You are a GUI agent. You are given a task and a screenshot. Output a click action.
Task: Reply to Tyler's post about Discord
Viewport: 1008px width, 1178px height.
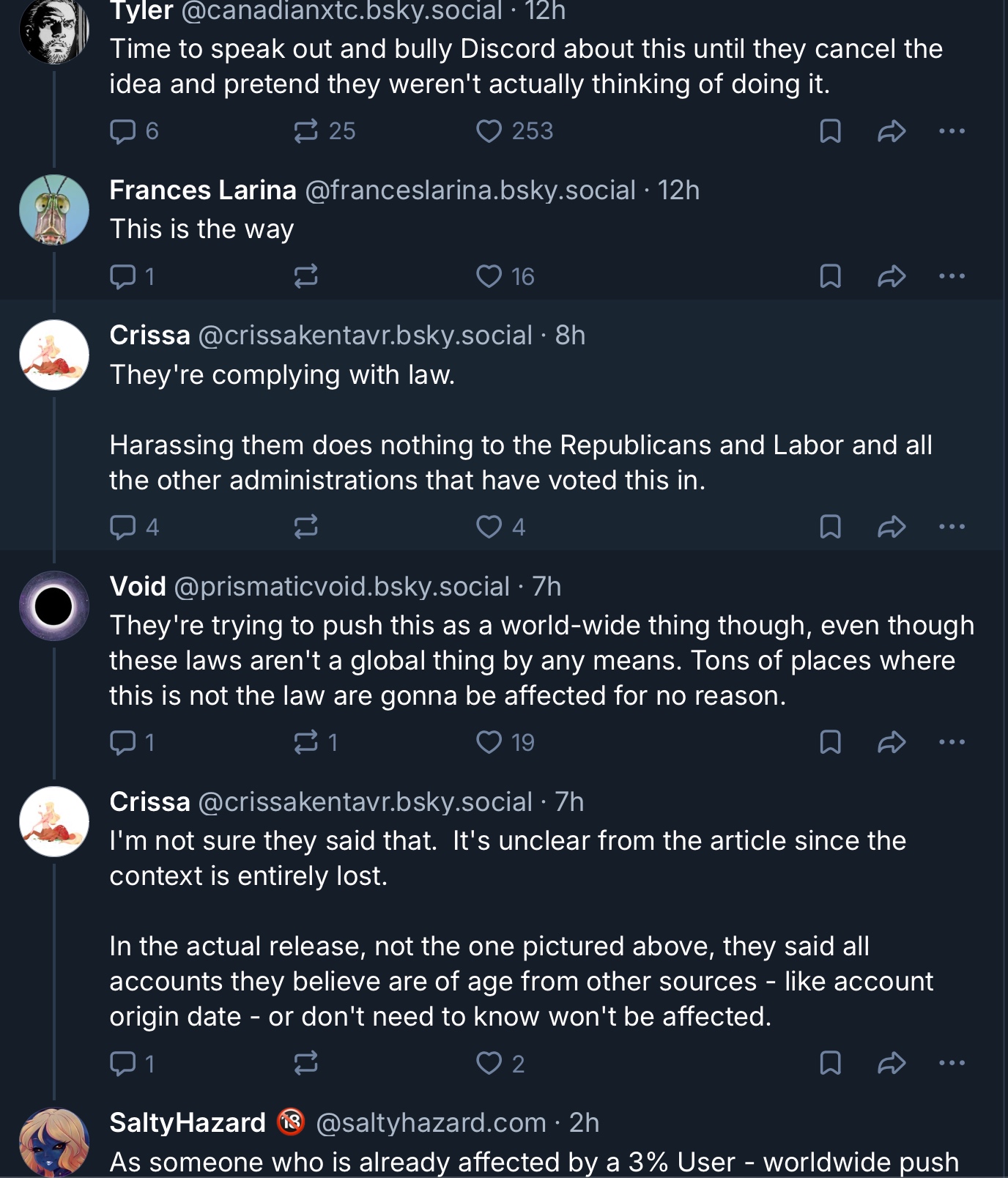pyautogui.click(x=122, y=131)
